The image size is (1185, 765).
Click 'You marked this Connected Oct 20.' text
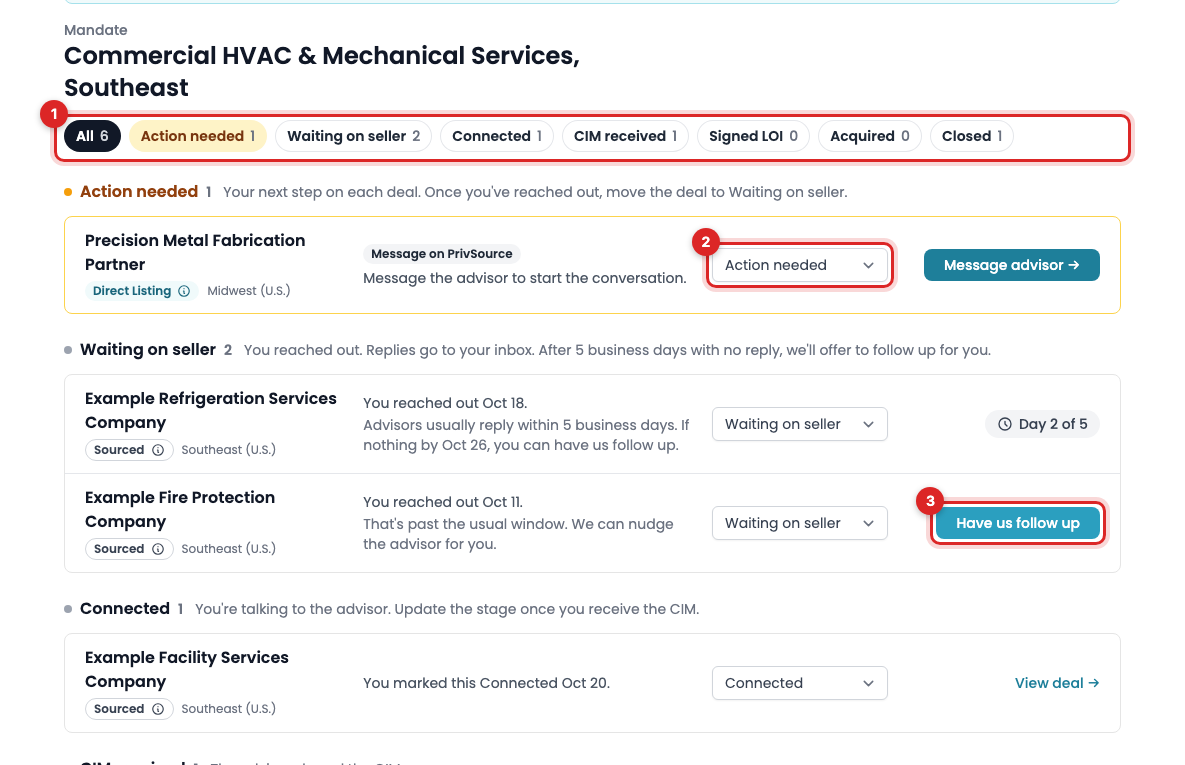tap(487, 683)
